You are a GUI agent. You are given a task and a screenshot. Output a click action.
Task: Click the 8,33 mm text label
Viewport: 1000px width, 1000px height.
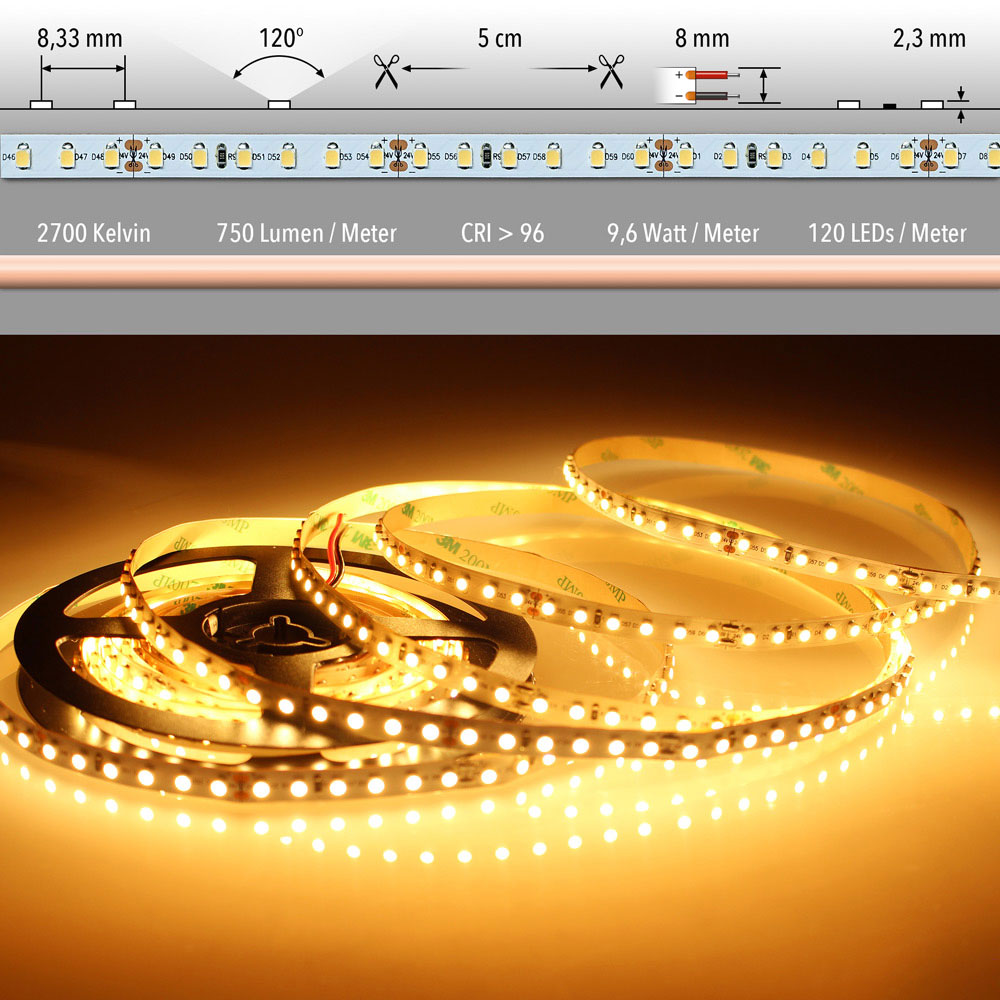(x=79, y=39)
